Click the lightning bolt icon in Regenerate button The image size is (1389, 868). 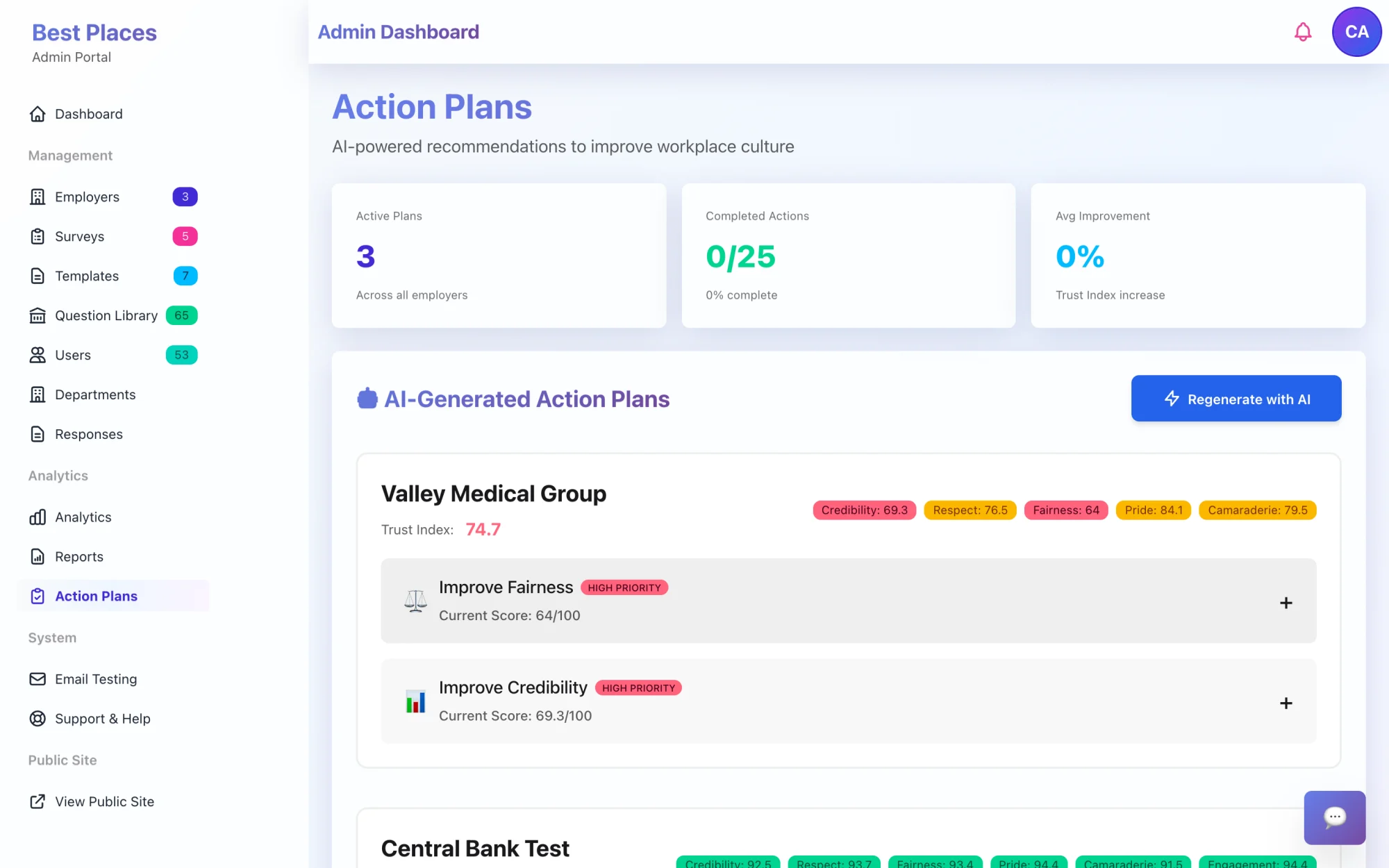pyautogui.click(x=1172, y=399)
